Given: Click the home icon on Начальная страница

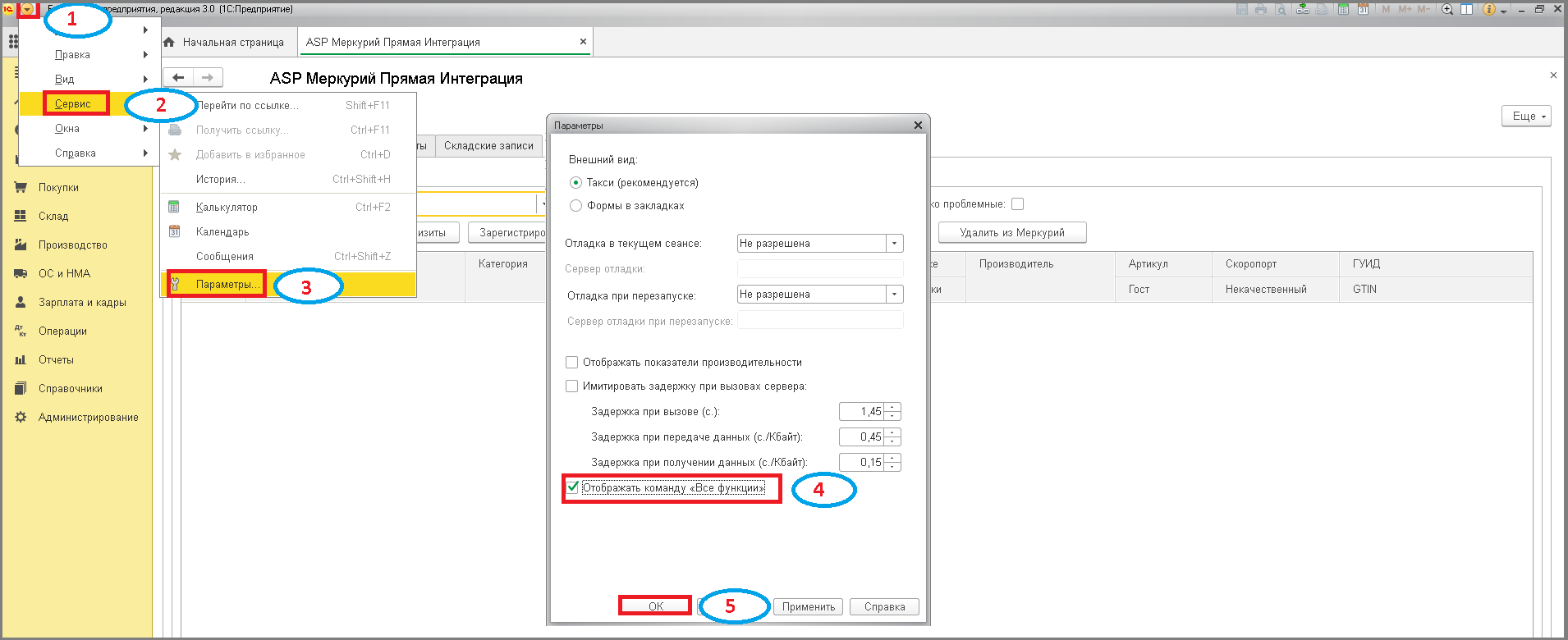Looking at the screenshot, I should click(169, 42).
